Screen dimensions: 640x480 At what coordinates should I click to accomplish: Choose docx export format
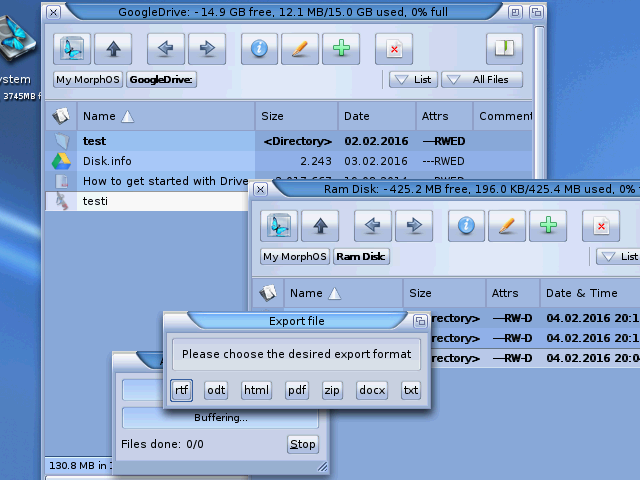pyautogui.click(x=372, y=390)
